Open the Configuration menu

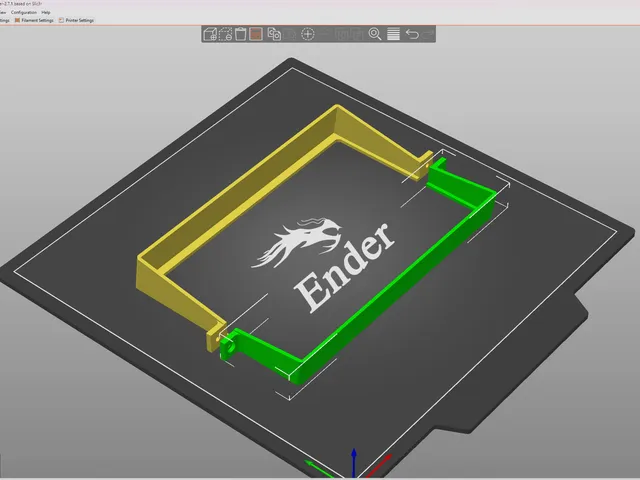pos(24,12)
